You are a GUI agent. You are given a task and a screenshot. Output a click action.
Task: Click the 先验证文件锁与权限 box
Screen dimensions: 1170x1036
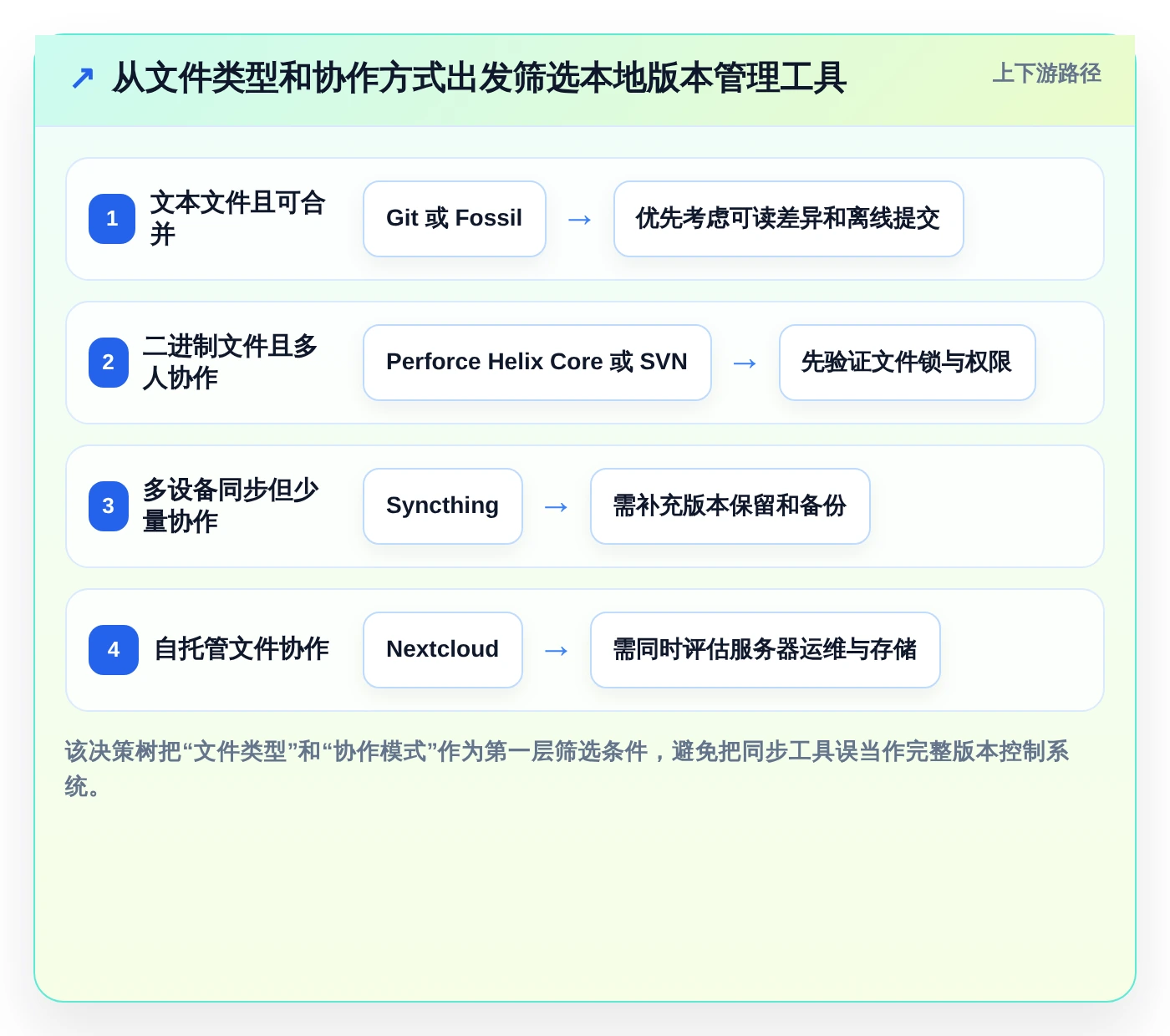point(908,363)
